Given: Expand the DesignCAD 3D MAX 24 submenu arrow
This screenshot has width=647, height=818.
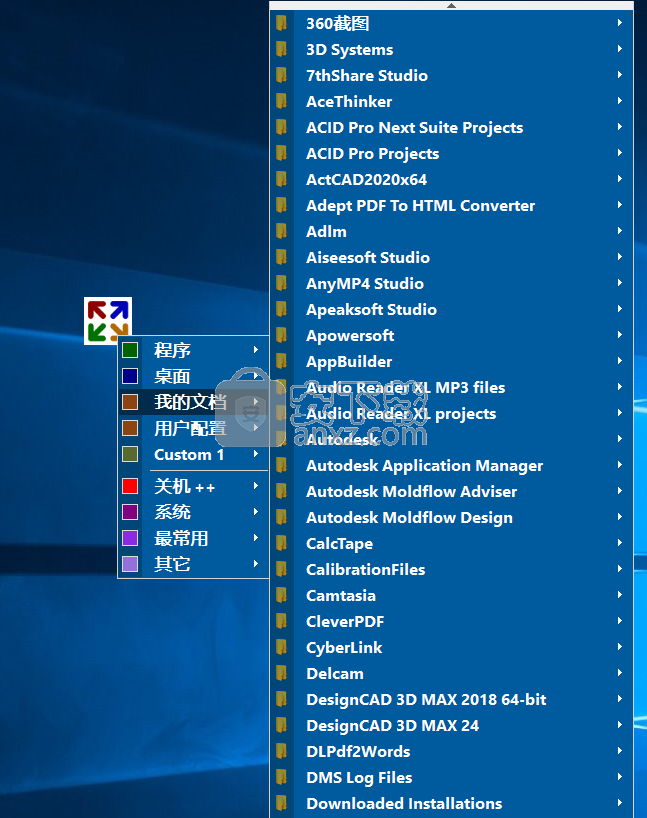Looking at the screenshot, I should (x=619, y=725).
